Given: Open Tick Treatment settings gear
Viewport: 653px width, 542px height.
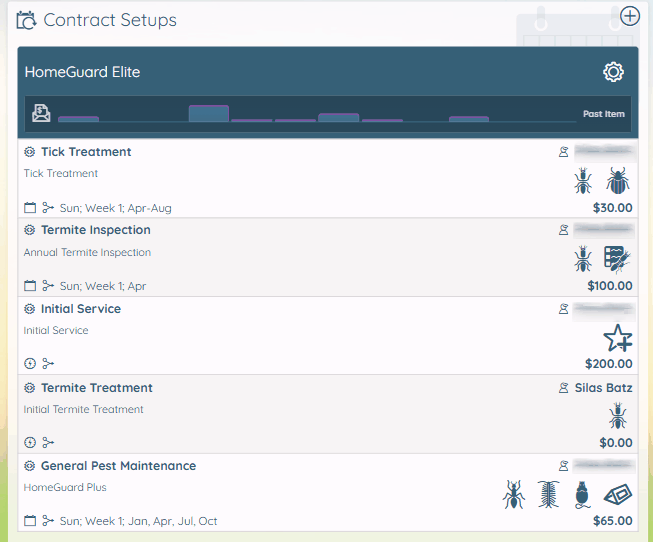Looking at the screenshot, I should 30,152.
